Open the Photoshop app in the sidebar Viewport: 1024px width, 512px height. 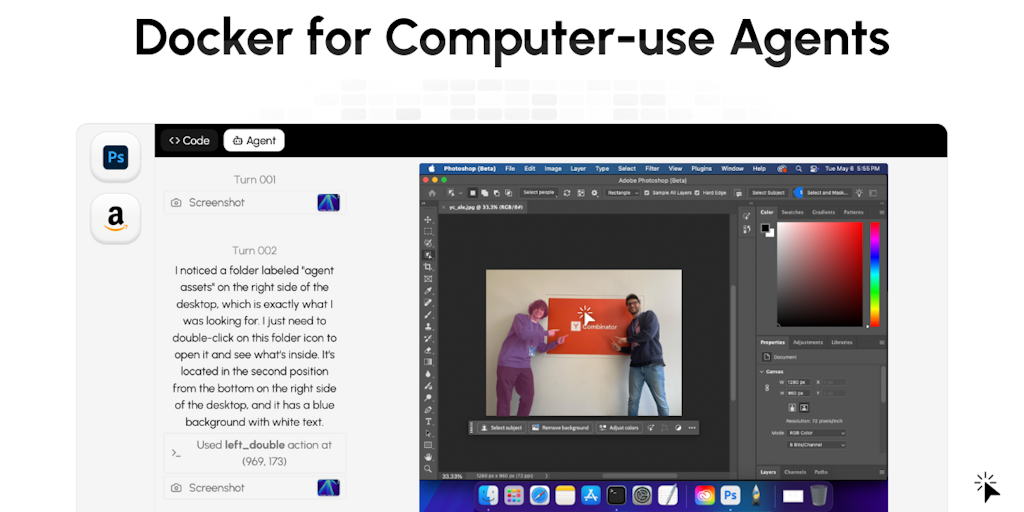click(x=115, y=158)
